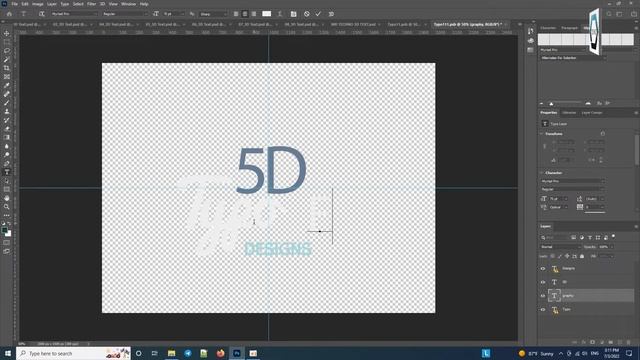Open the anti-aliasing Sharp dropdown
This screenshot has height=360, width=640.
point(213,14)
